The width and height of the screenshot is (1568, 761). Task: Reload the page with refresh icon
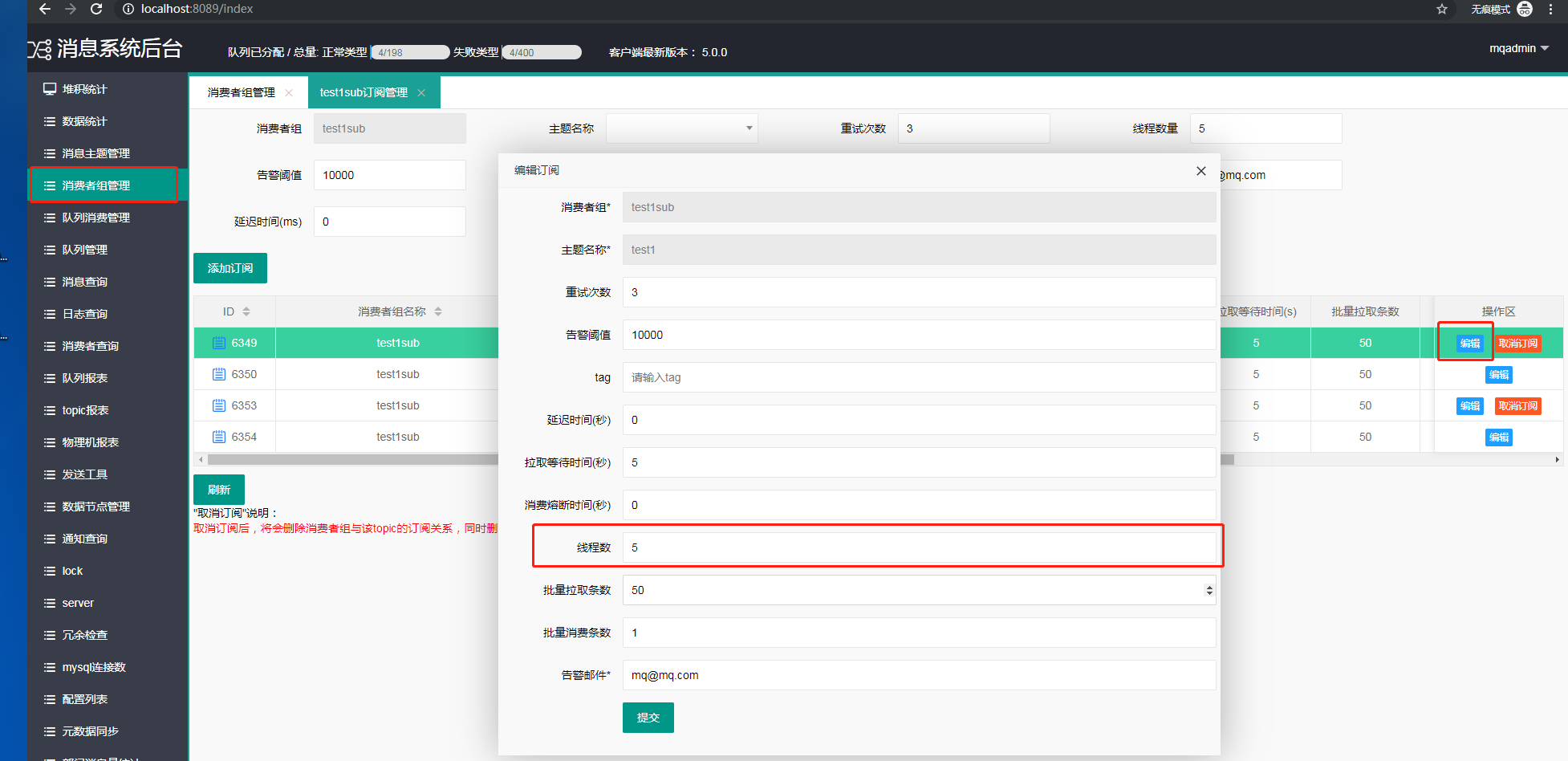96,9
